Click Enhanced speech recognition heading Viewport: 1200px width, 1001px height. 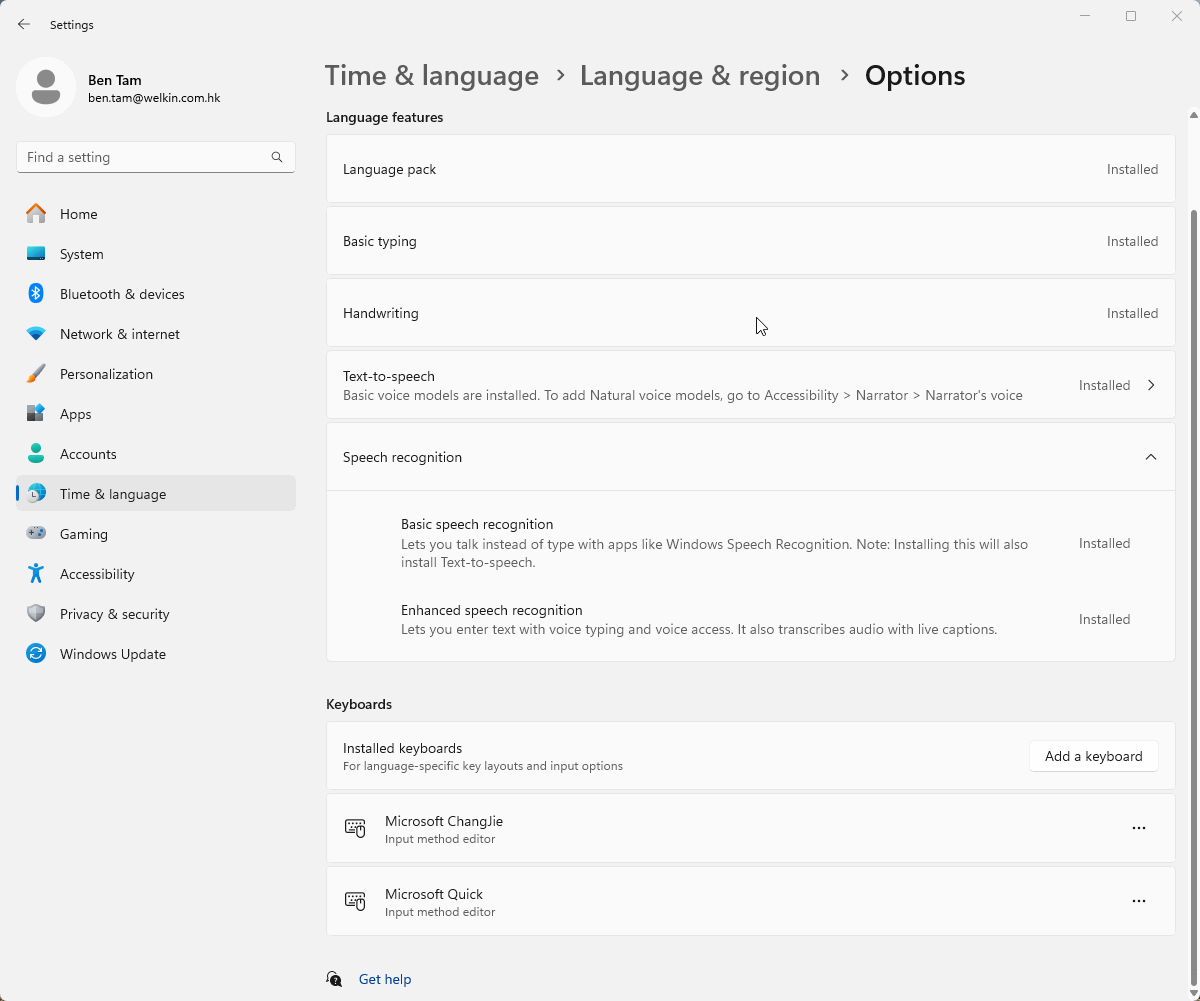pyautogui.click(x=492, y=610)
